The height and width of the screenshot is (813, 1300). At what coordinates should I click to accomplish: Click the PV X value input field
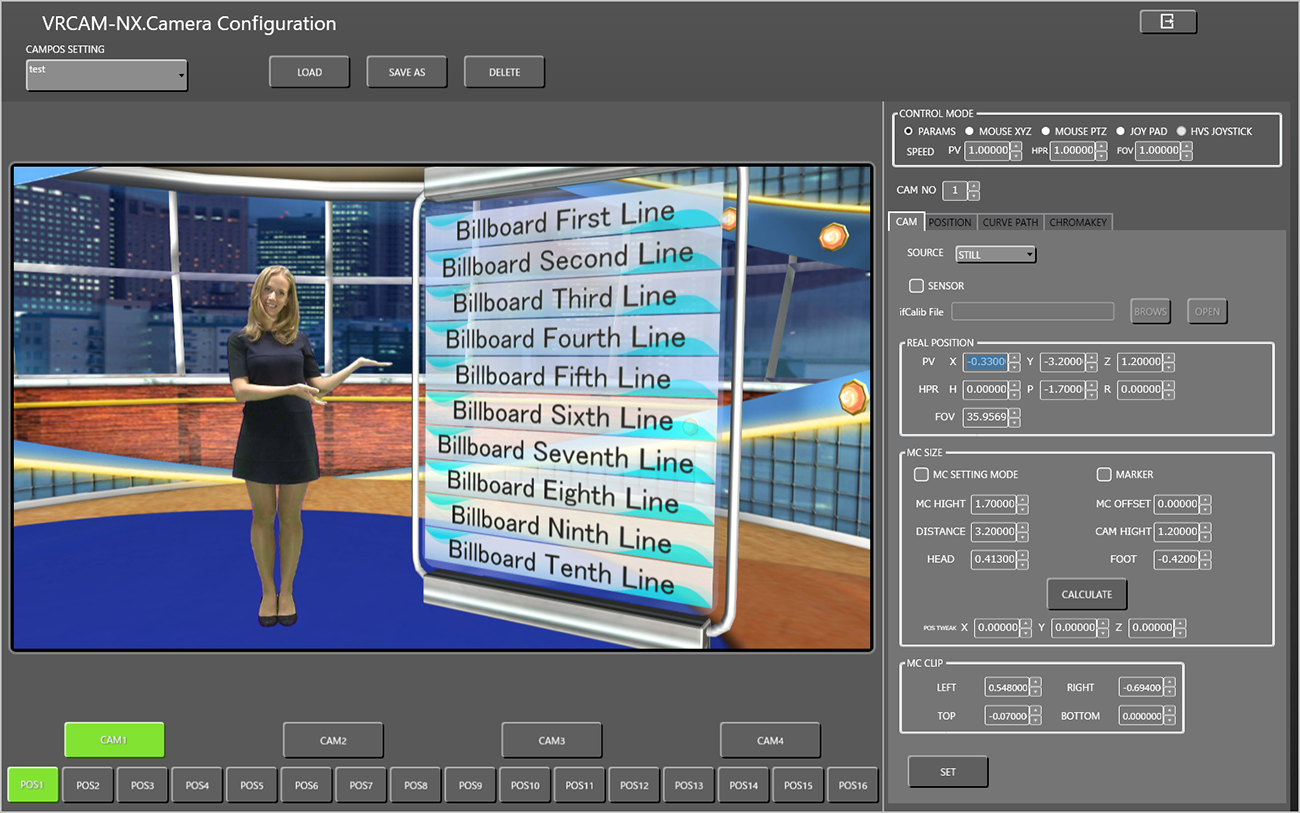(984, 361)
